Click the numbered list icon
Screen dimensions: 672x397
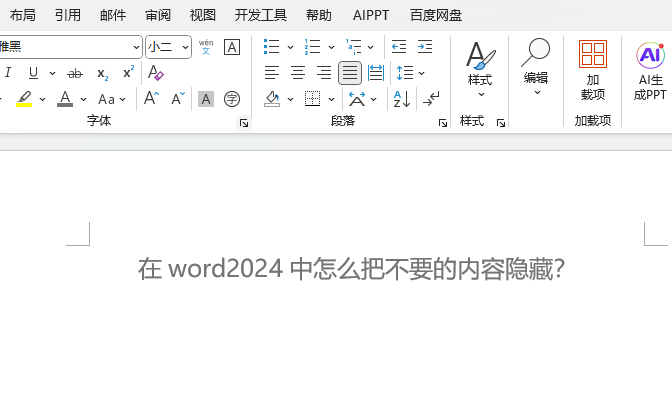click(312, 47)
